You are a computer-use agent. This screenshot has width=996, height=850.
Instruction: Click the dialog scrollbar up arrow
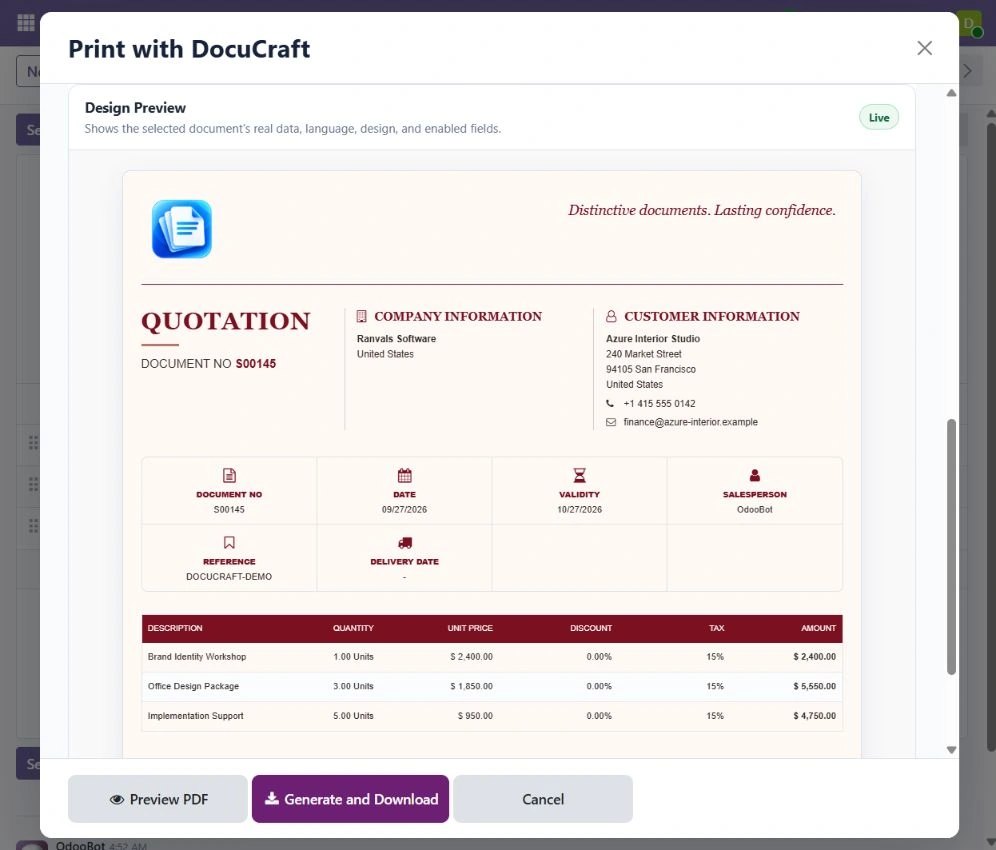[952, 93]
